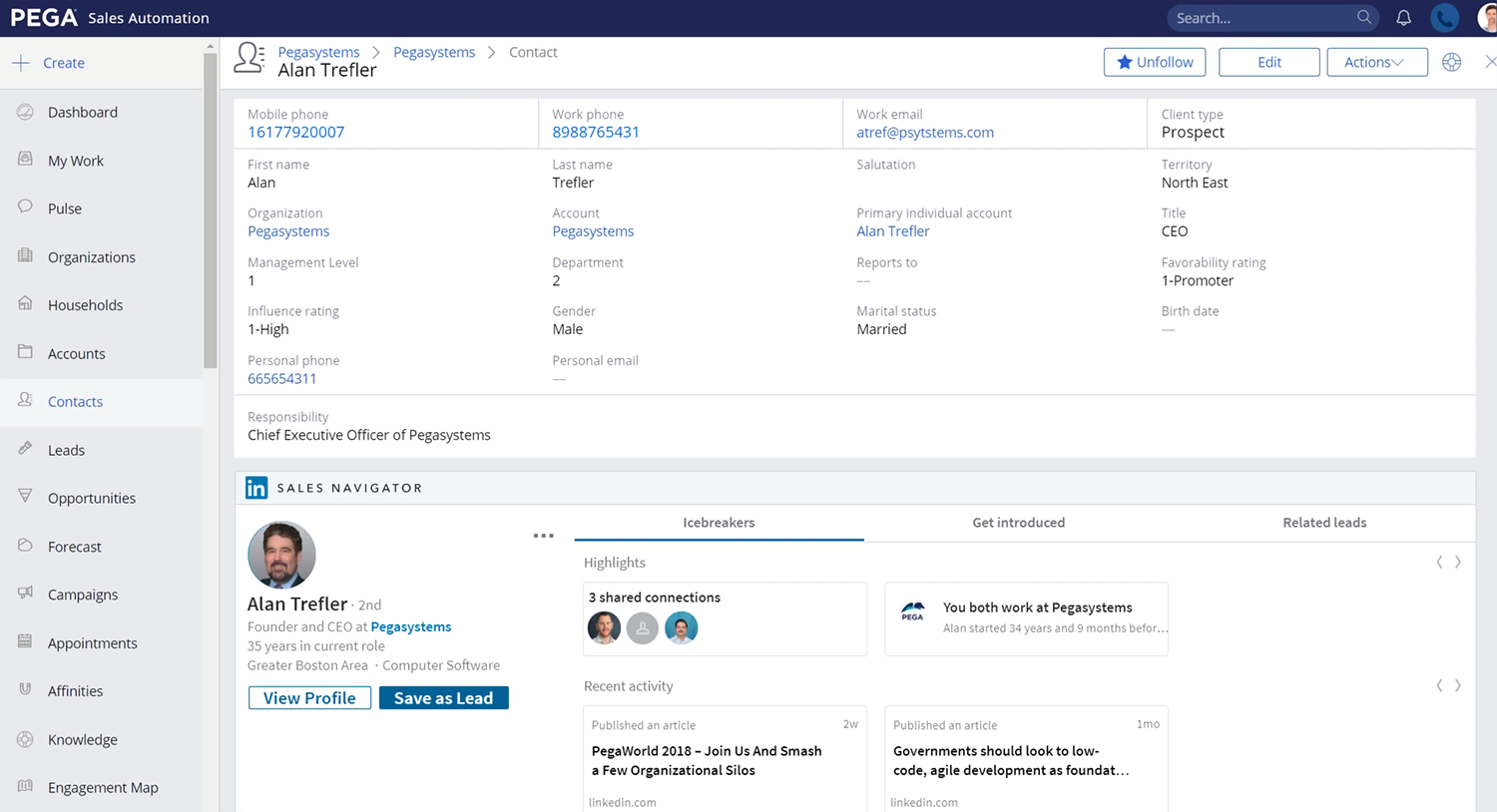Click the search magnifier icon

[x=1364, y=18]
